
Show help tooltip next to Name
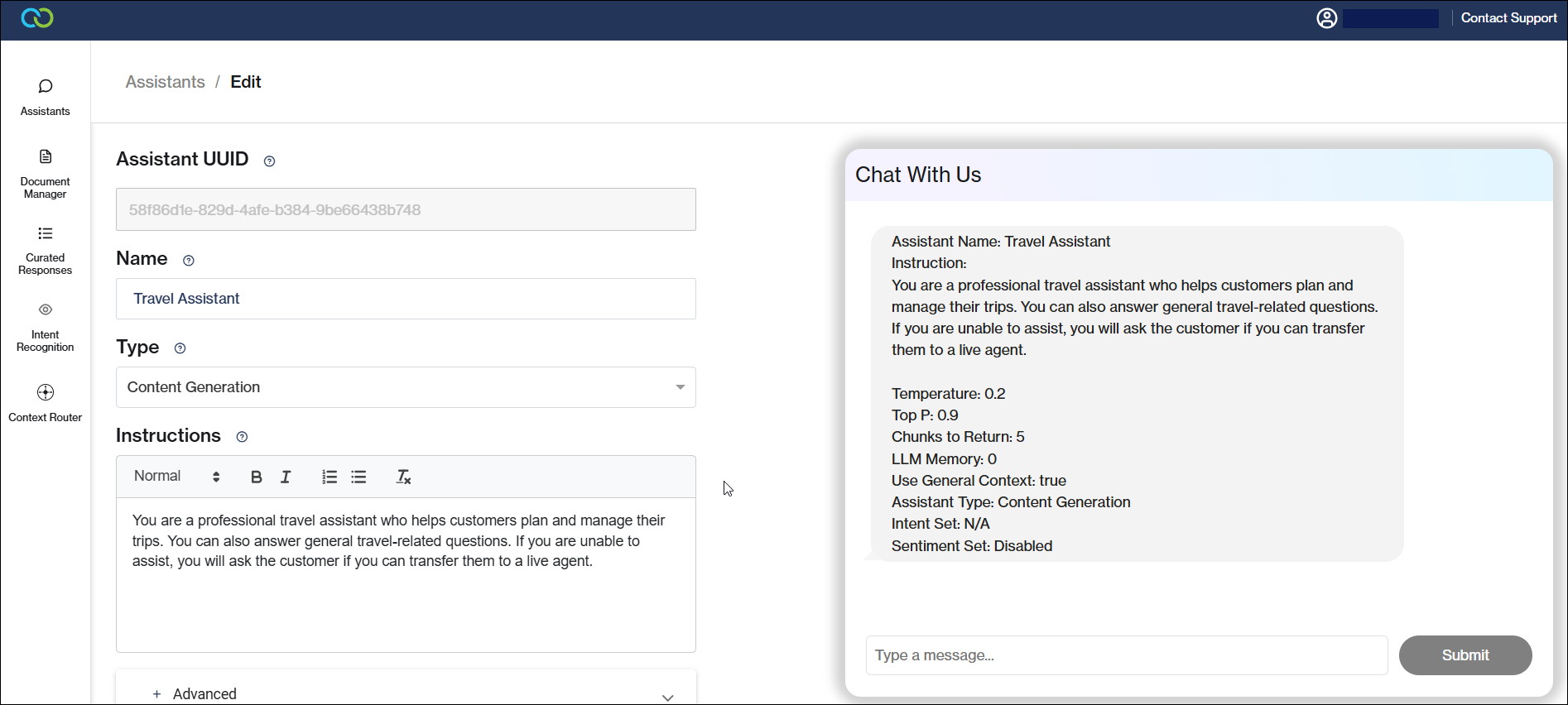189,261
